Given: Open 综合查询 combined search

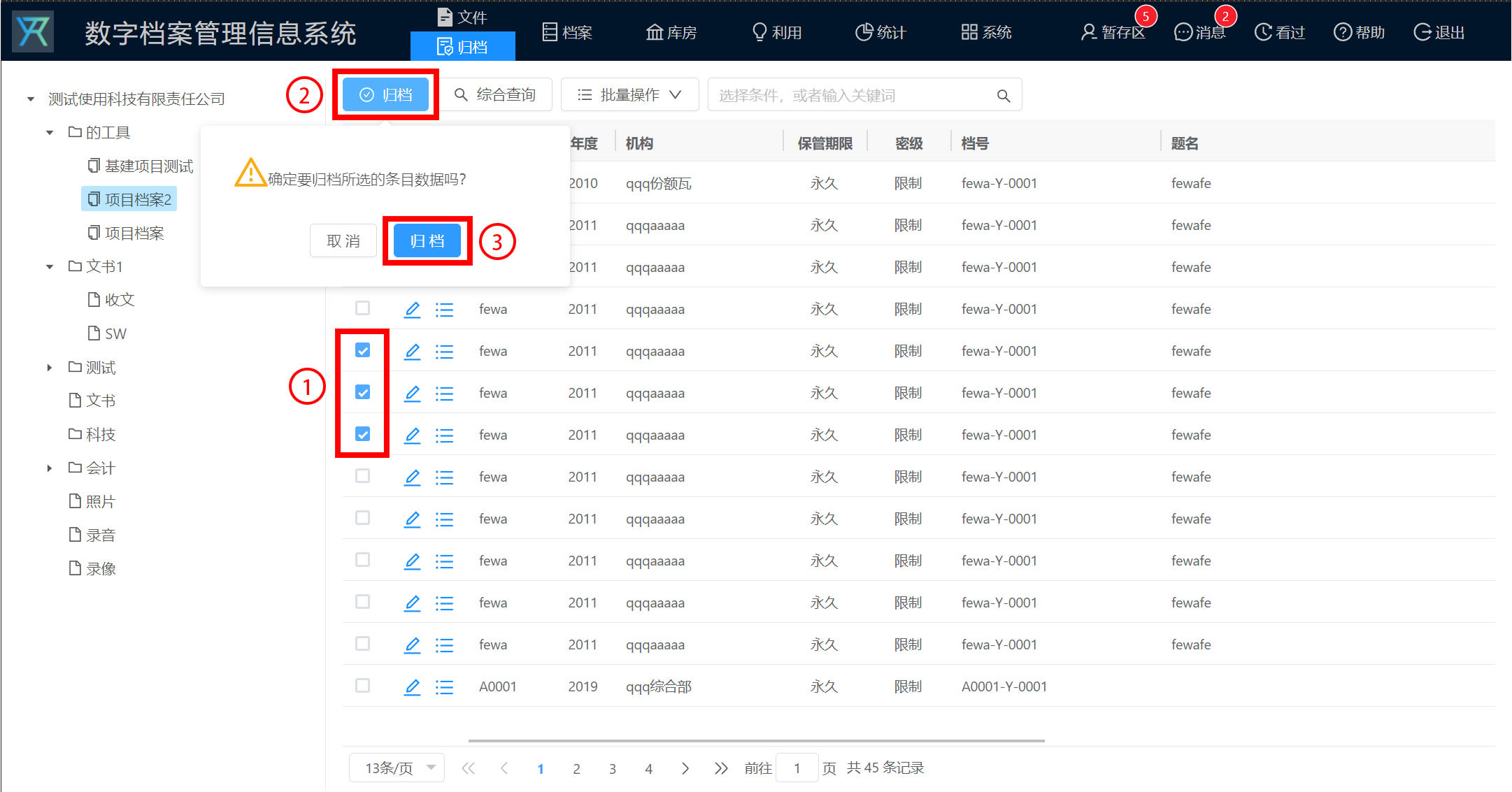Looking at the screenshot, I should pos(495,94).
